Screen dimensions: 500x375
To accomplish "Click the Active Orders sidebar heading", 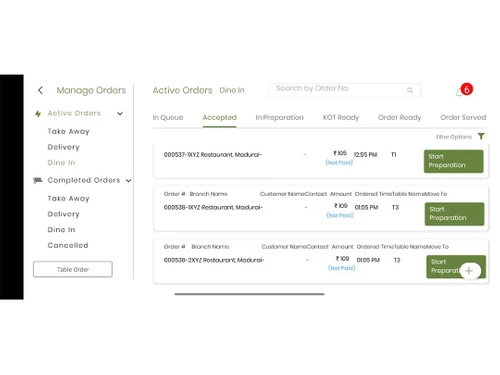I will [x=74, y=113].
